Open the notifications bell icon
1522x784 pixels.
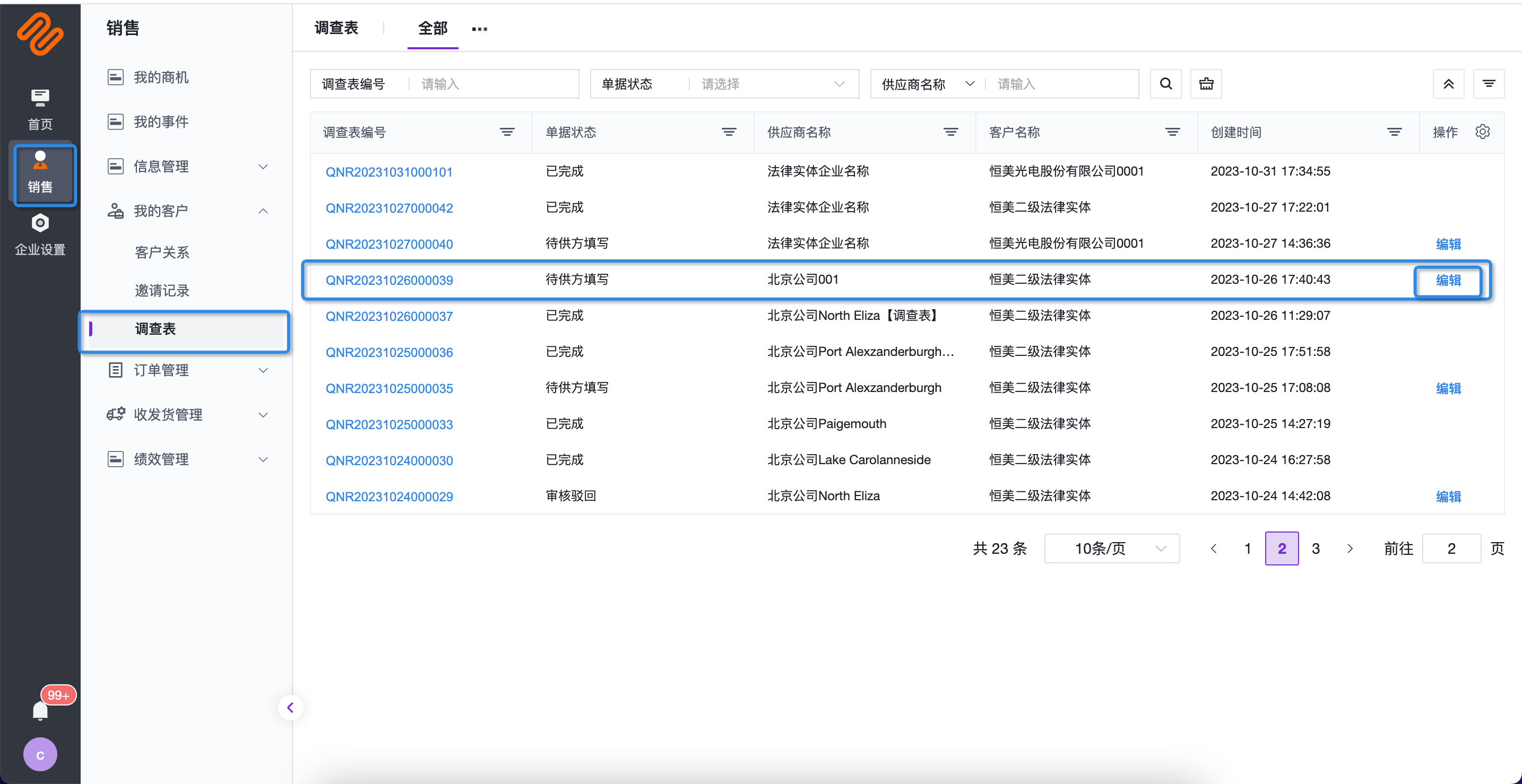click(x=40, y=710)
